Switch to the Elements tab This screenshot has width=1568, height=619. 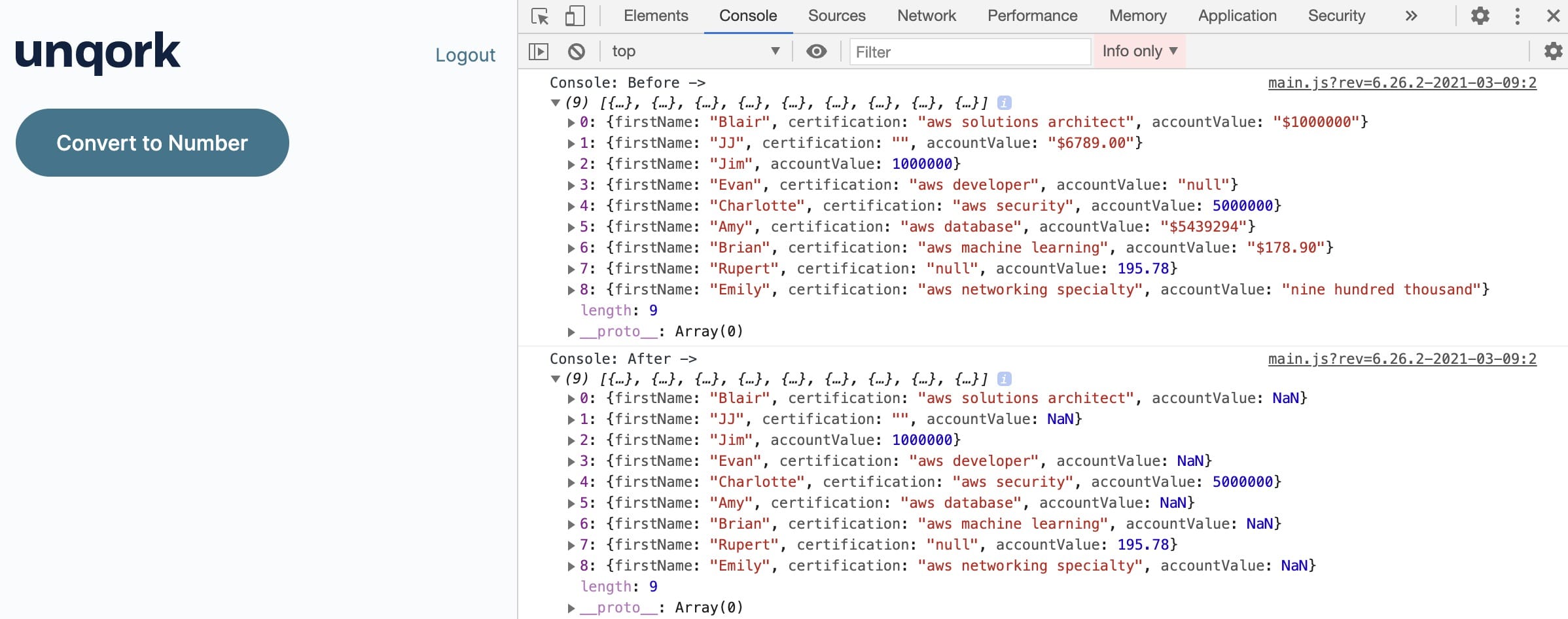656,16
